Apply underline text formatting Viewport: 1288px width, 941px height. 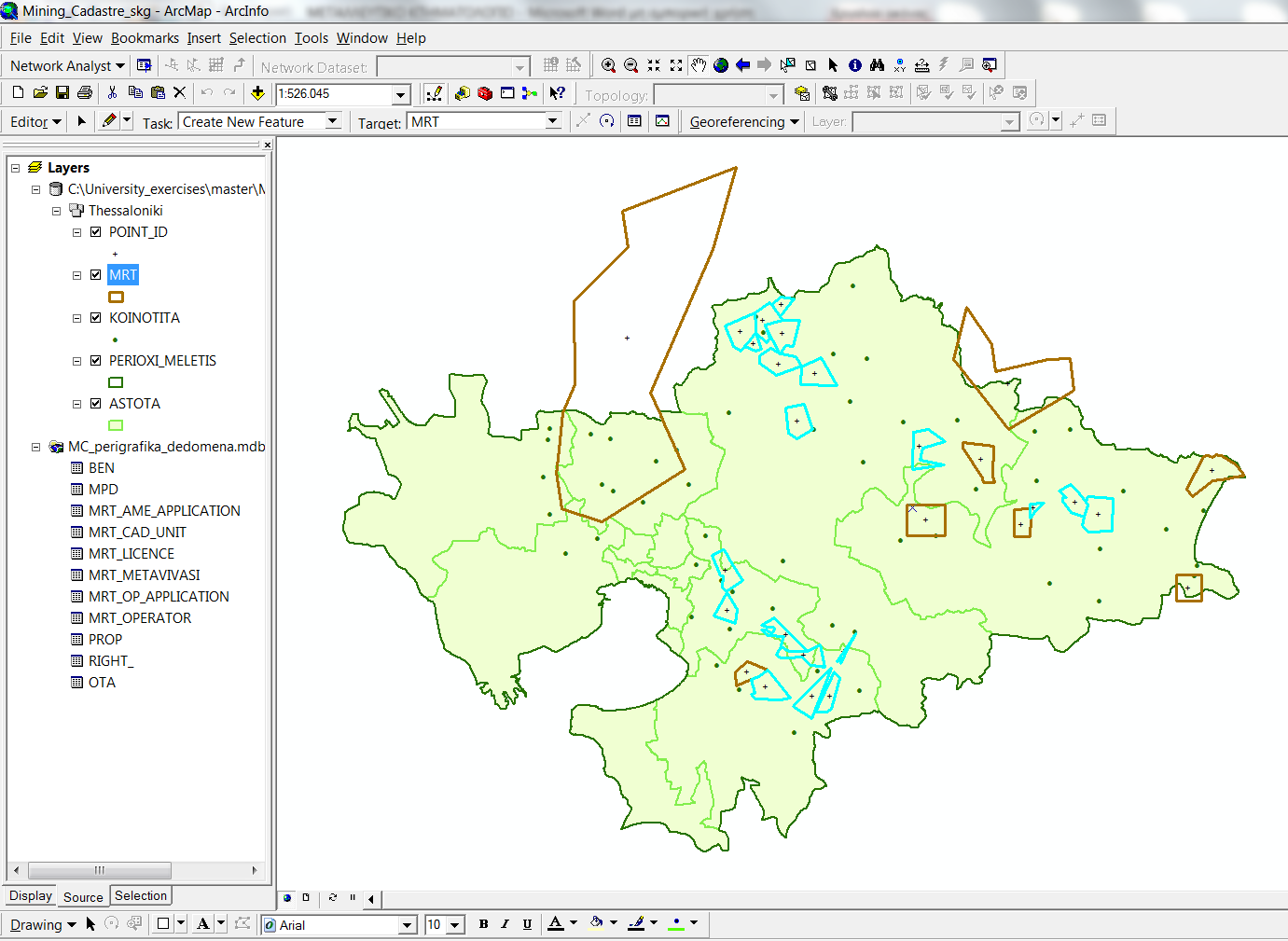click(x=527, y=924)
